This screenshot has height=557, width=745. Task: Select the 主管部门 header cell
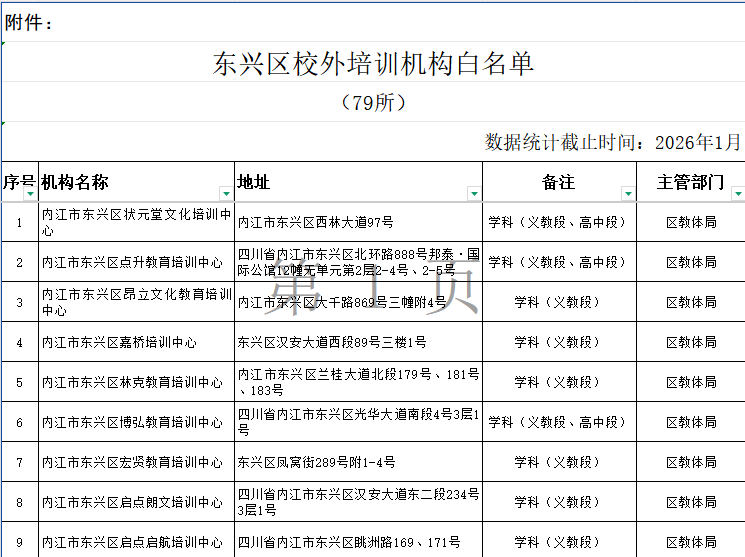click(x=691, y=182)
